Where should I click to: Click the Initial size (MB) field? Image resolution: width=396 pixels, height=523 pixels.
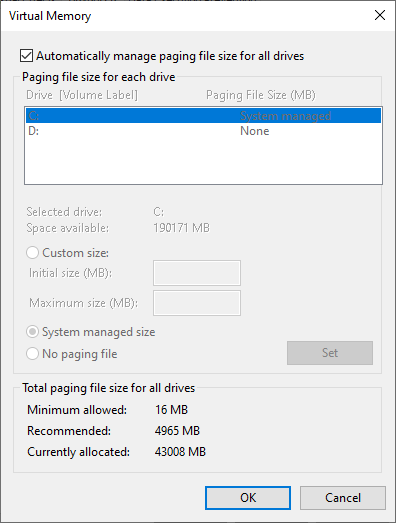coord(197,273)
